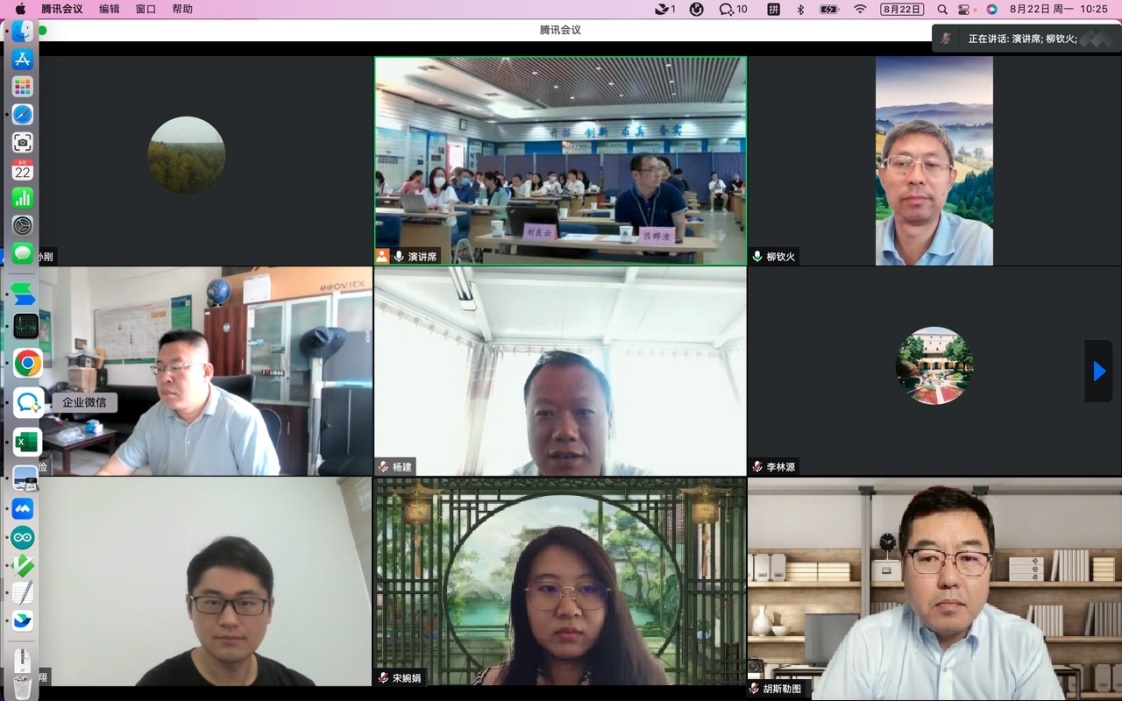Open Messages app from the dock

(x=23, y=253)
